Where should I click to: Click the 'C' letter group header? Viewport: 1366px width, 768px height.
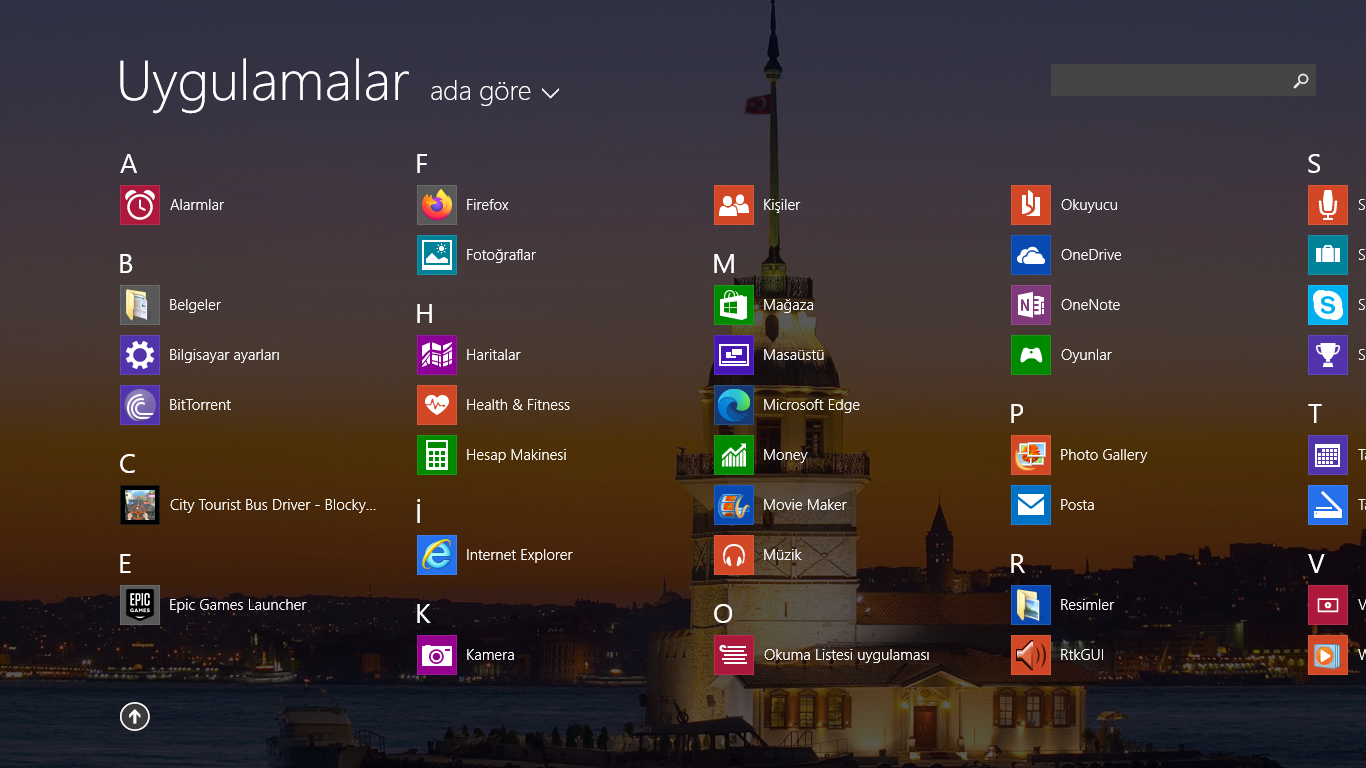[127, 464]
